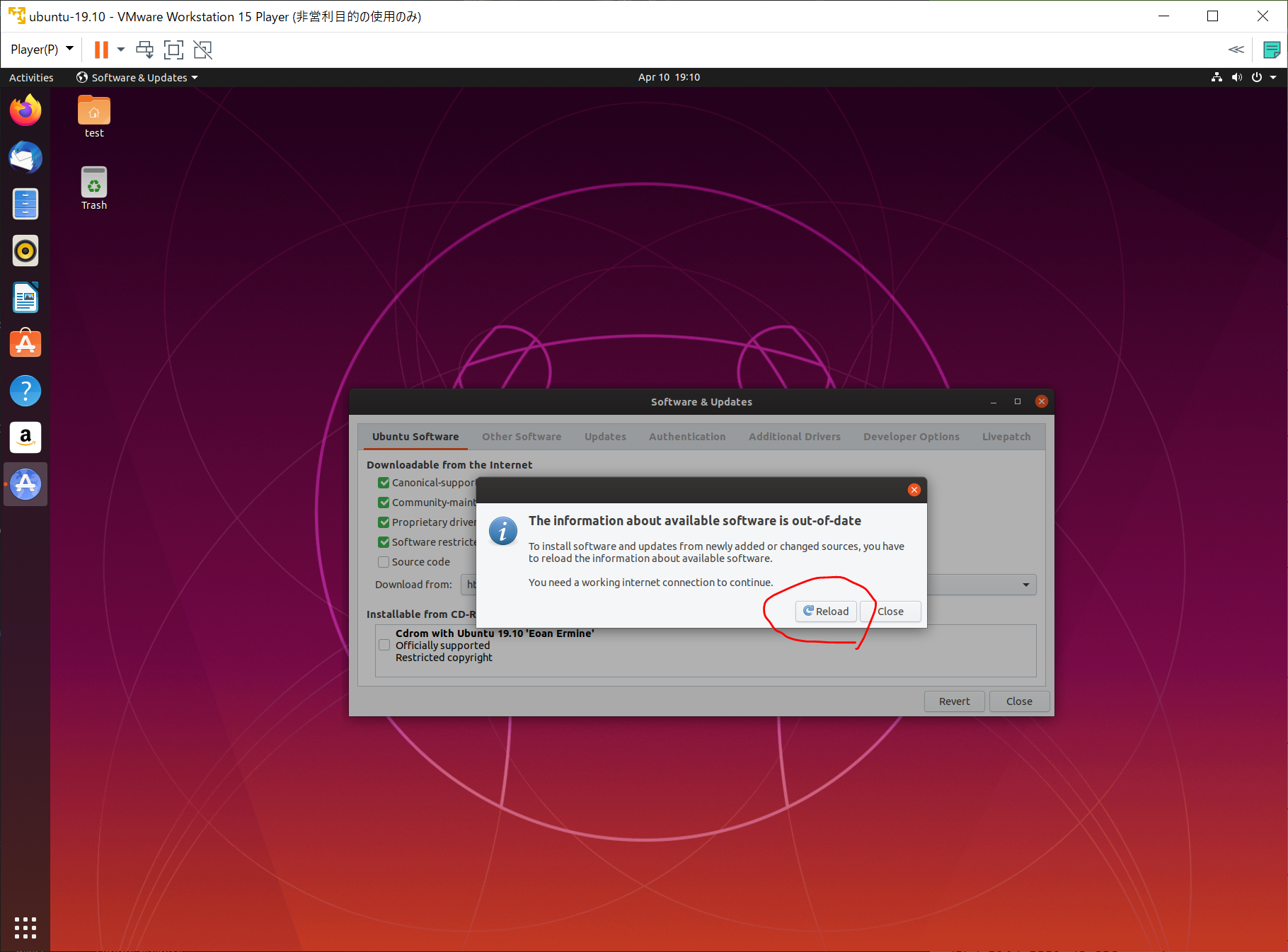Open Rhythmbox music player
The image size is (1288, 952).
[25, 251]
